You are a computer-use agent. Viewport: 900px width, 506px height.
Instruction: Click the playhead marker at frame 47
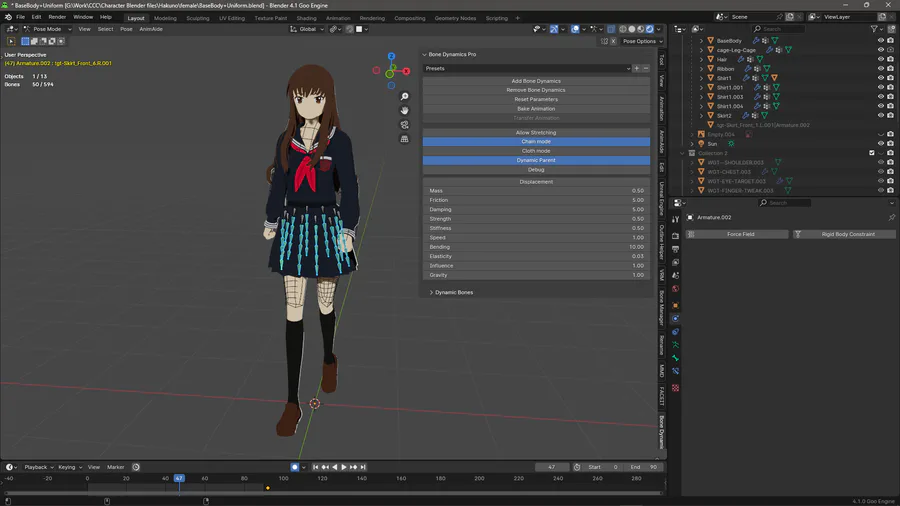tap(179, 478)
